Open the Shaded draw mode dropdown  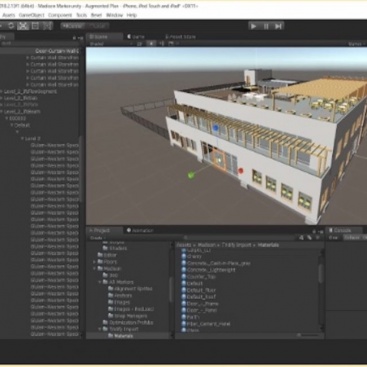[111, 44]
